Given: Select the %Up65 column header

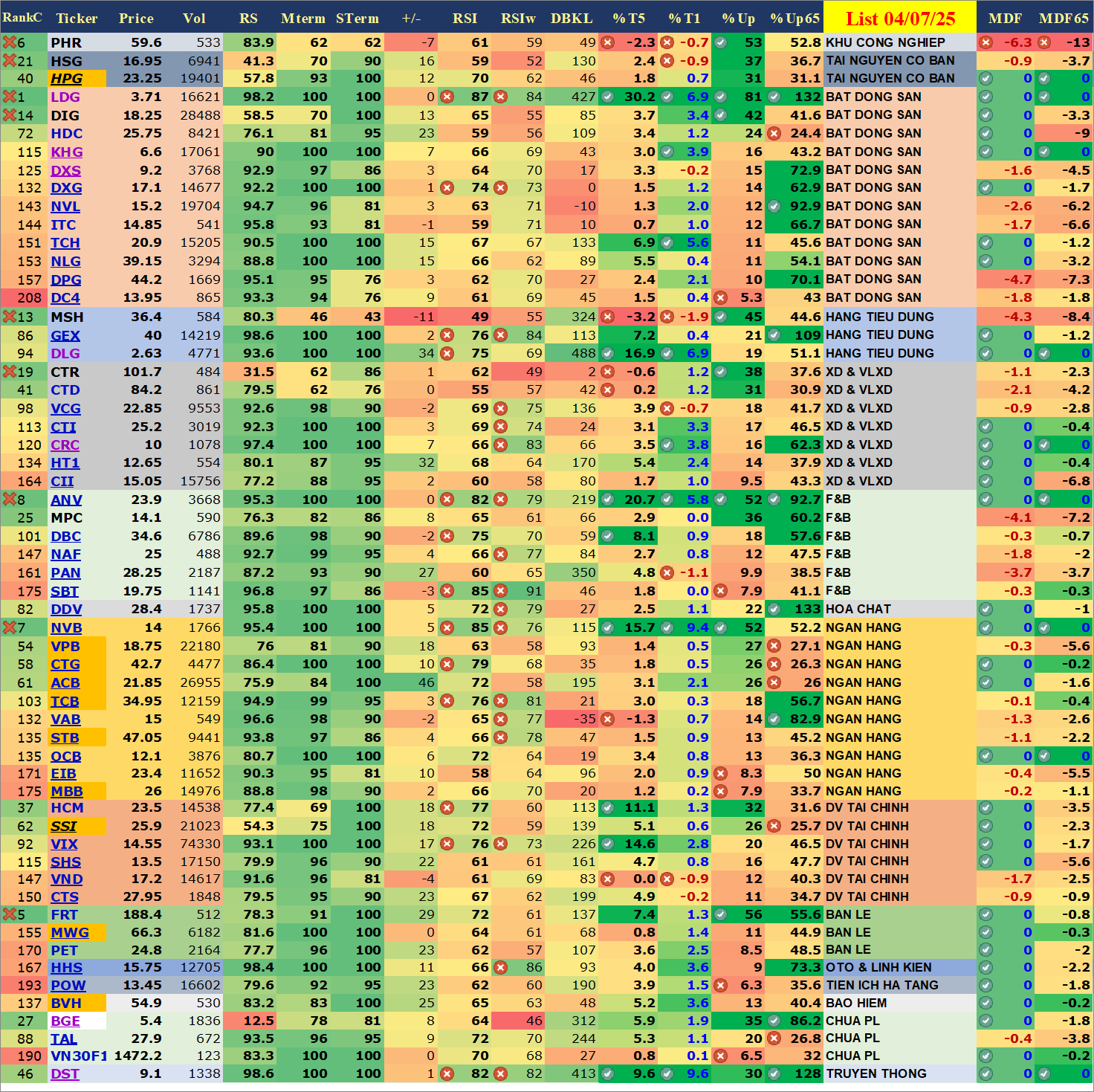Looking at the screenshot, I should (795, 18).
